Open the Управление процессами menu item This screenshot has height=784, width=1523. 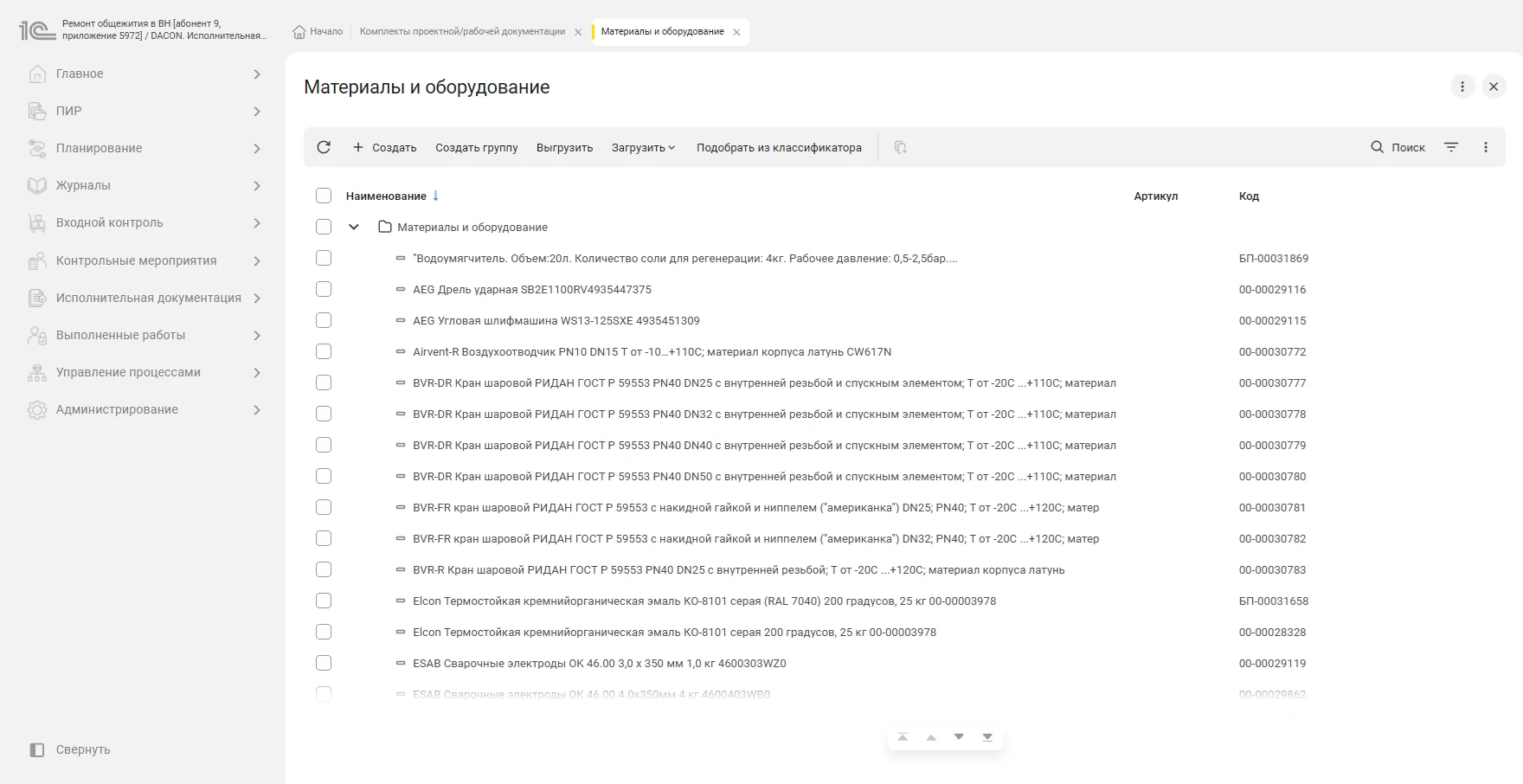click(128, 372)
